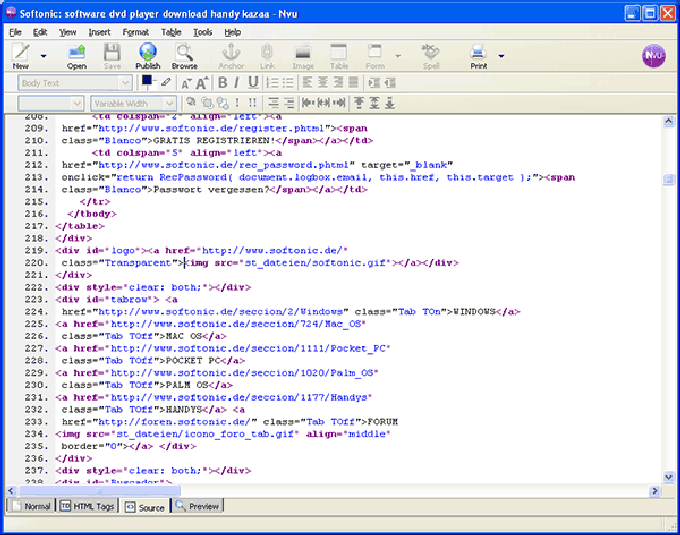Click the Spell check icon

pos(431,55)
